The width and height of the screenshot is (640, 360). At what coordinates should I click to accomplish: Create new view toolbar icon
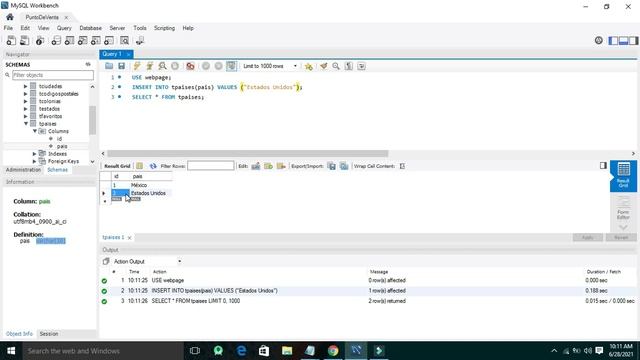(x=82, y=40)
